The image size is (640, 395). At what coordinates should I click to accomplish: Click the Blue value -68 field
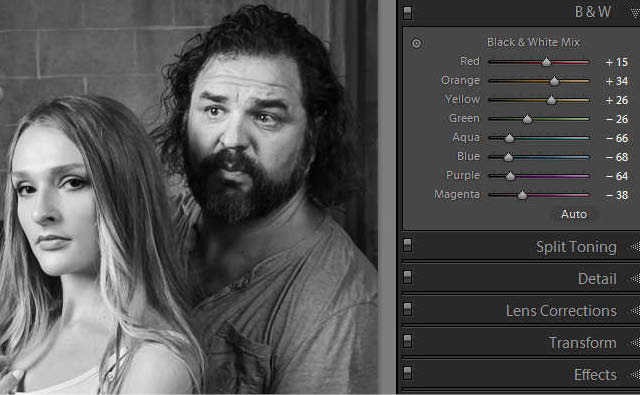point(616,157)
